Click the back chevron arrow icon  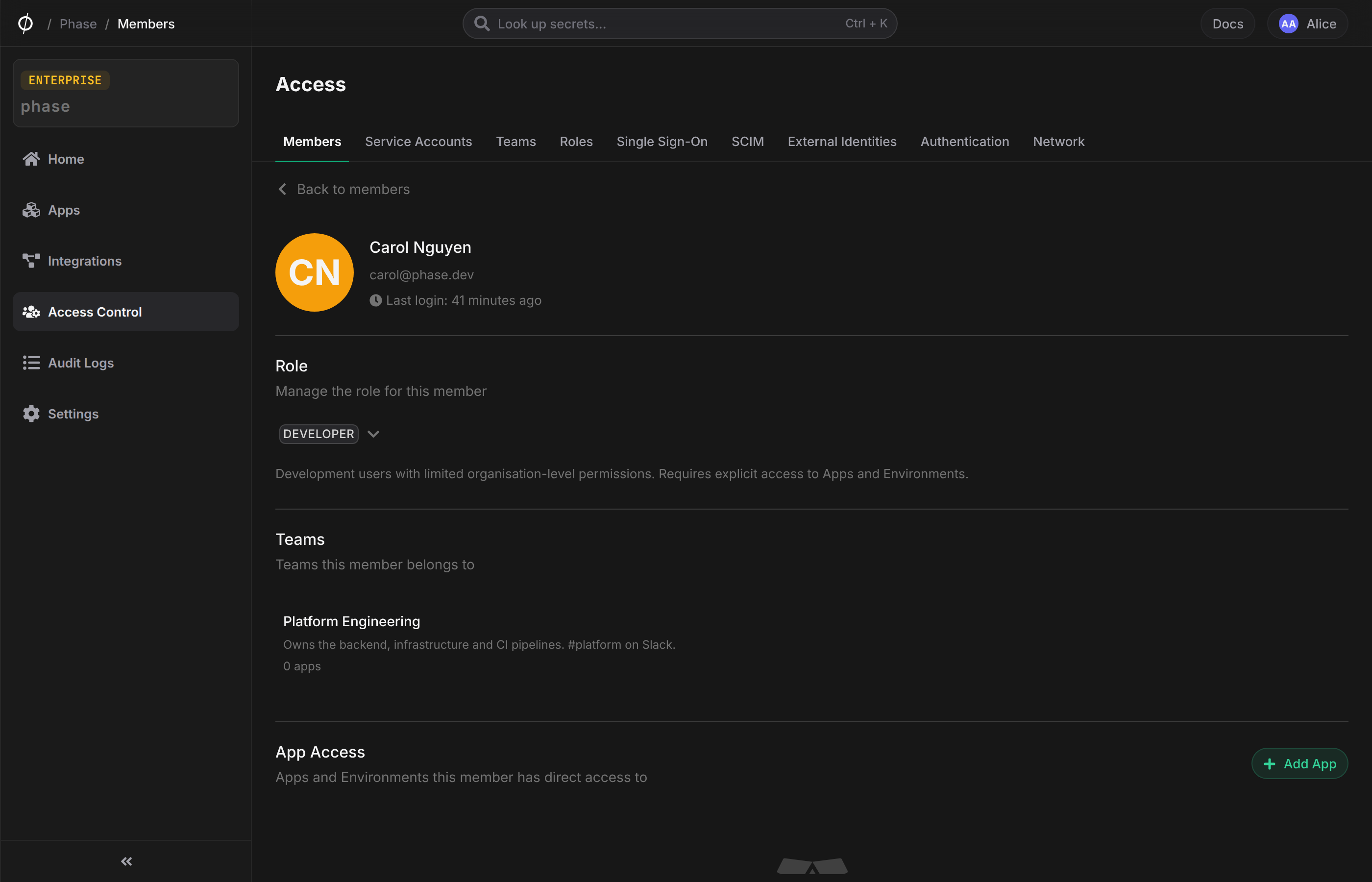click(282, 189)
